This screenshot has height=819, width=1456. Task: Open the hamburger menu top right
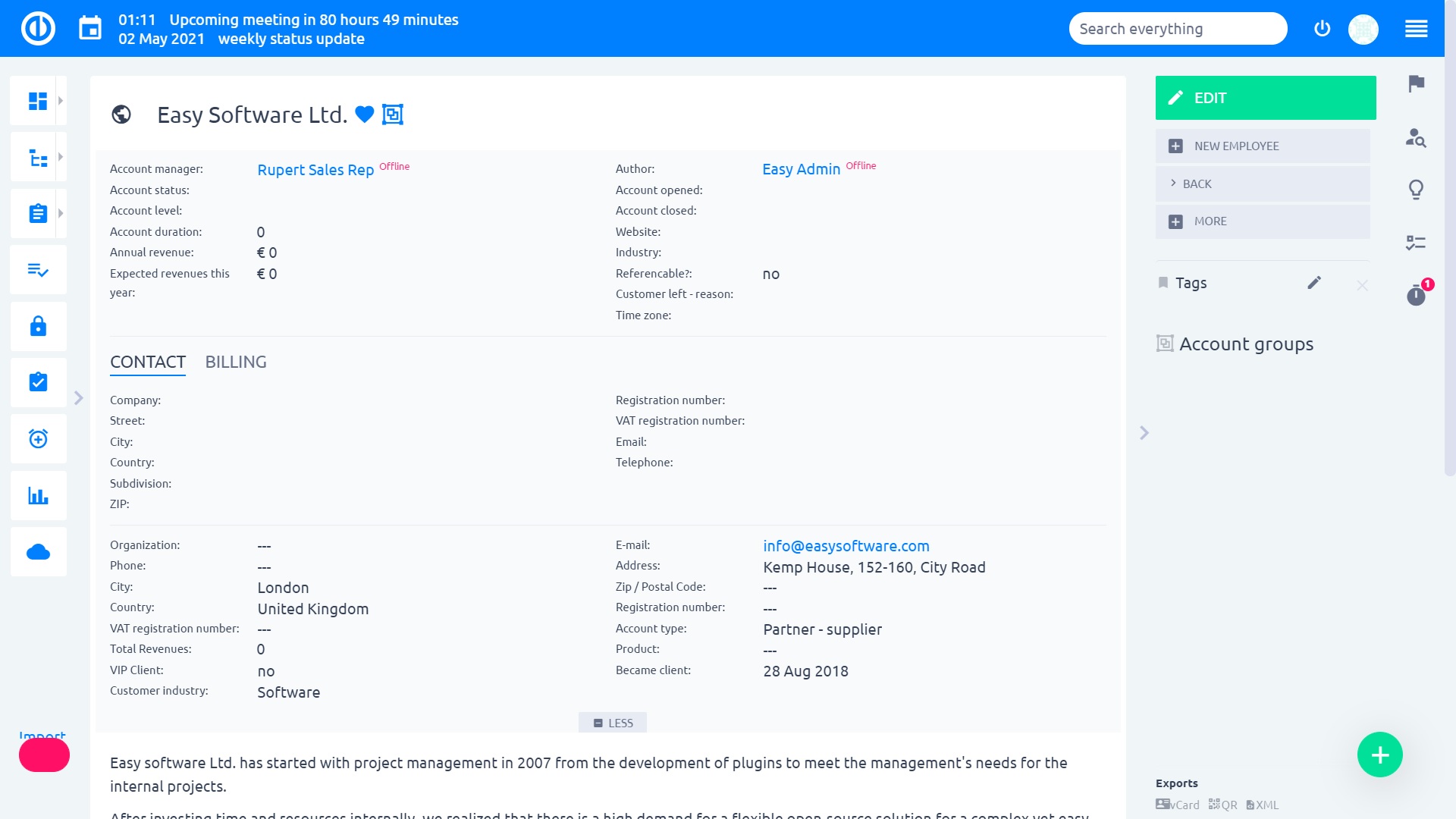pos(1417,28)
